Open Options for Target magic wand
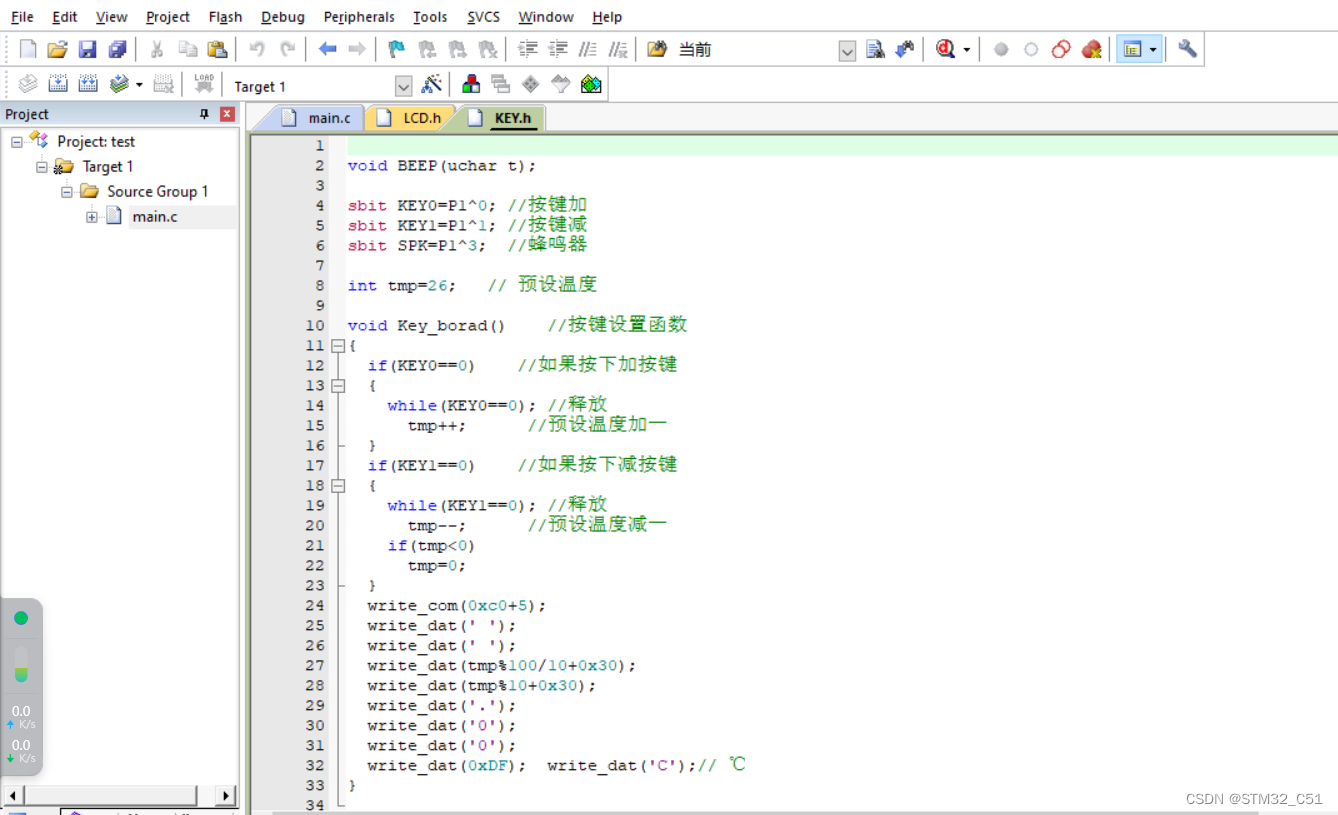The width and height of the screenshot is (1338, 815). [432, 85]
